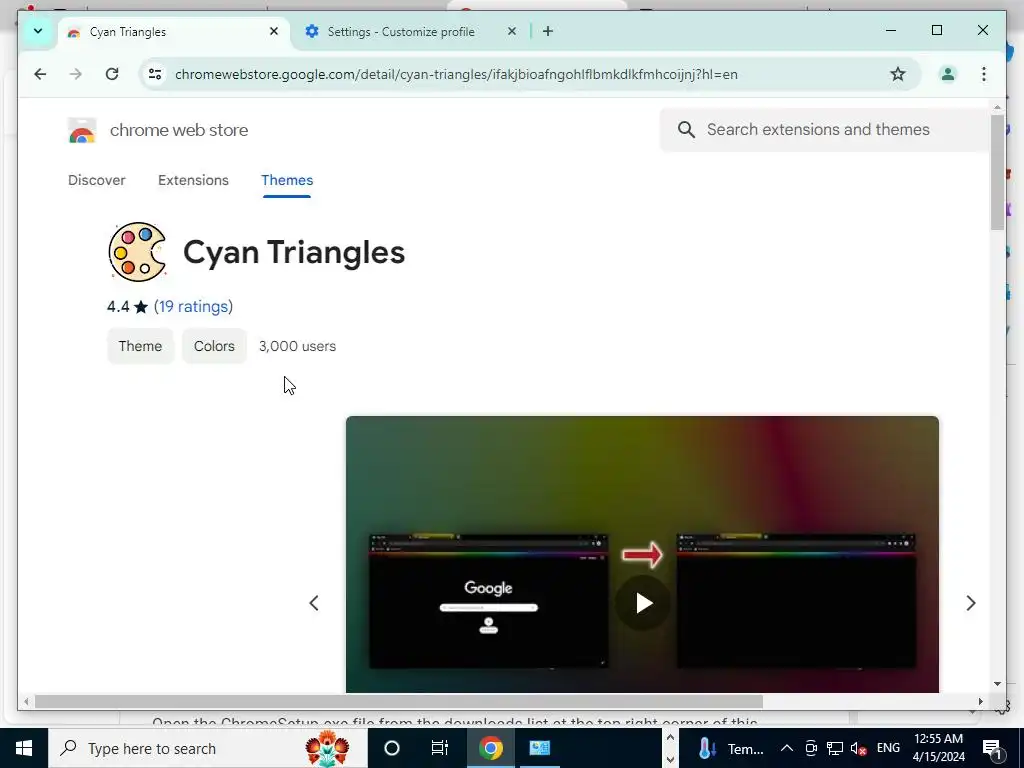Image resolution: width=1024 pixels, height=768 pixels.
Task: Click the address bar URL
Action: click(456, 74)
